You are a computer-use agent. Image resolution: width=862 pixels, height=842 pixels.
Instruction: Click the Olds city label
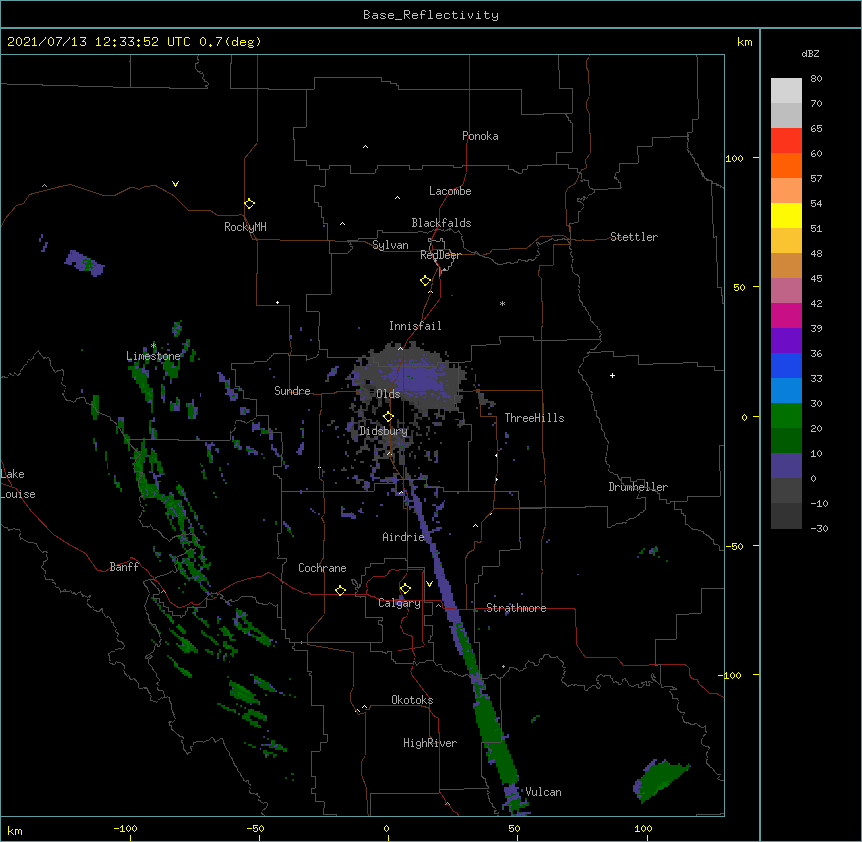pos(388,394)
